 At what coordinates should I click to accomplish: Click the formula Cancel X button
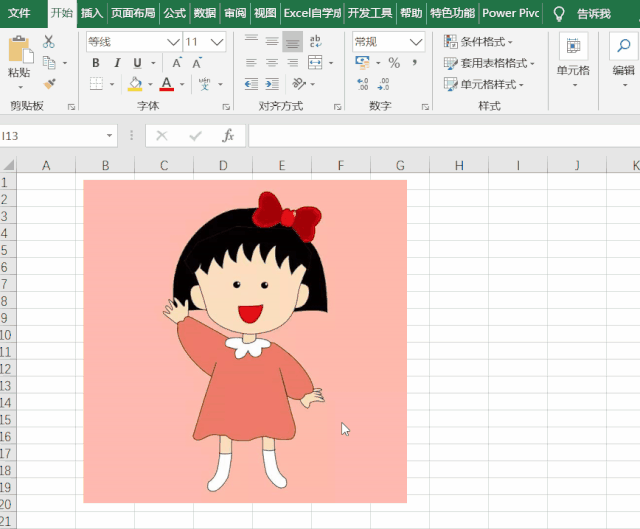click(162, 136)
